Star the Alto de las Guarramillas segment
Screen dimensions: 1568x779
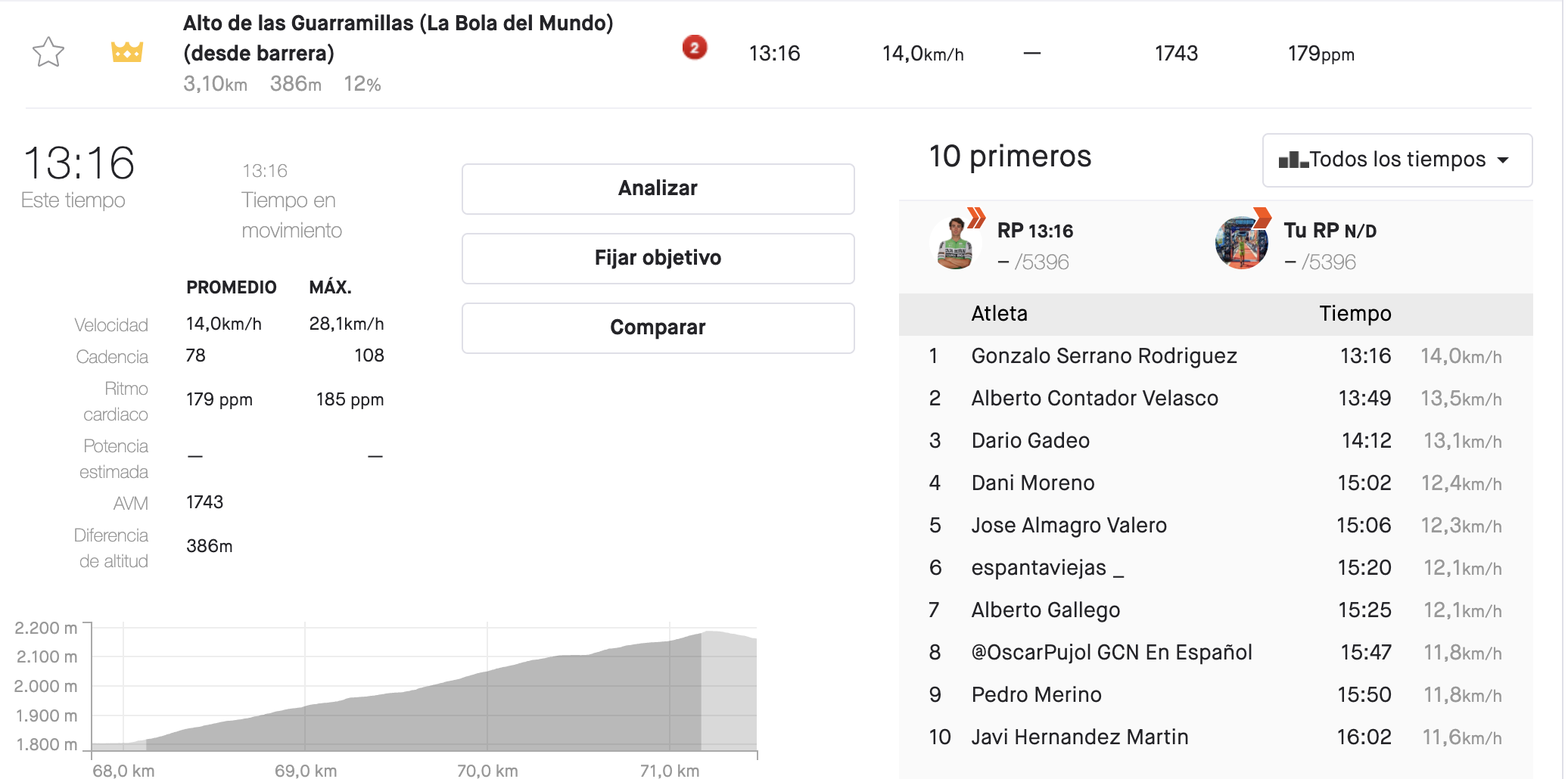tap(48, 52)
